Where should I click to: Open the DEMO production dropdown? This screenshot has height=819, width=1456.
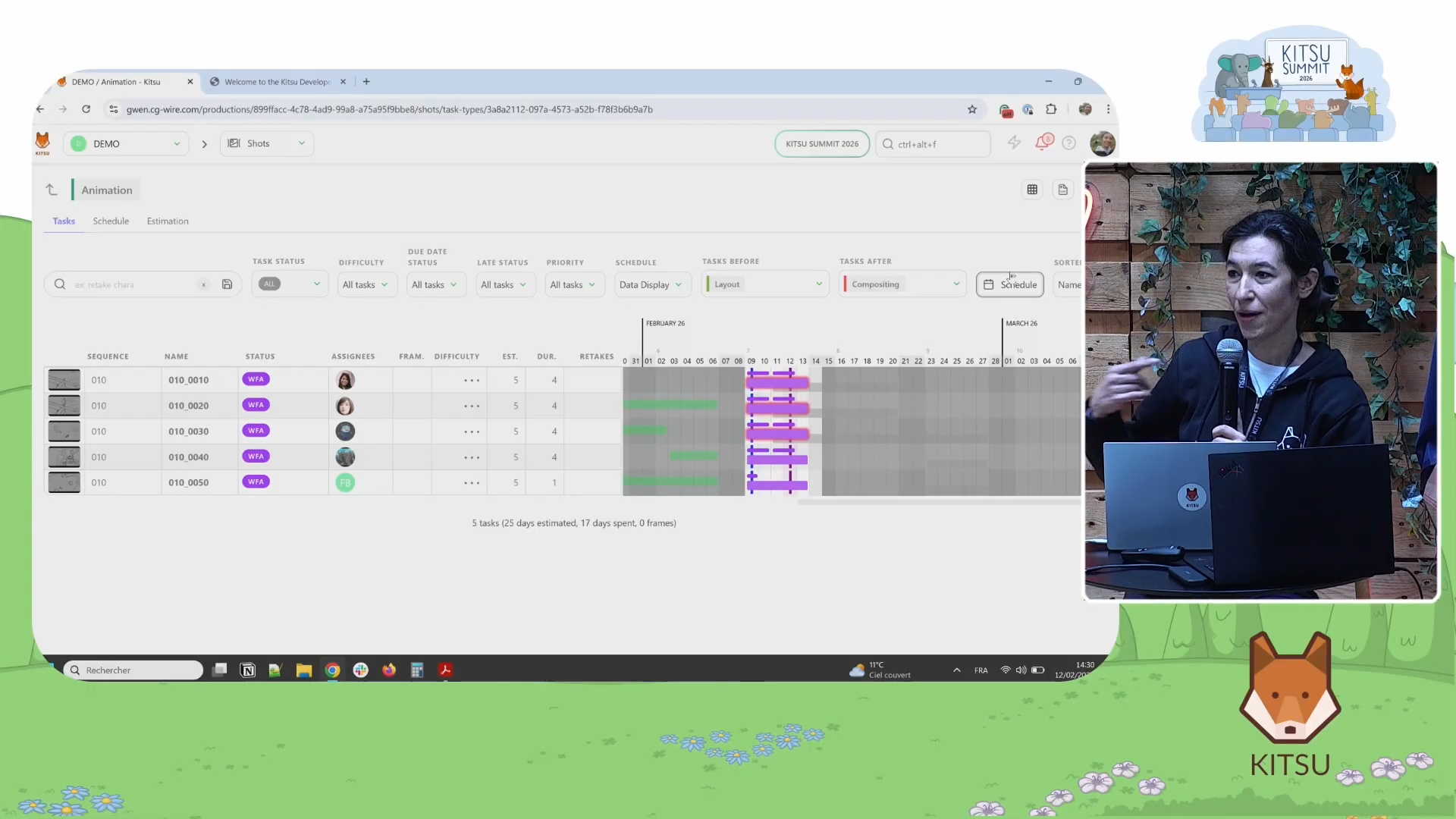[x=126, y=143]
